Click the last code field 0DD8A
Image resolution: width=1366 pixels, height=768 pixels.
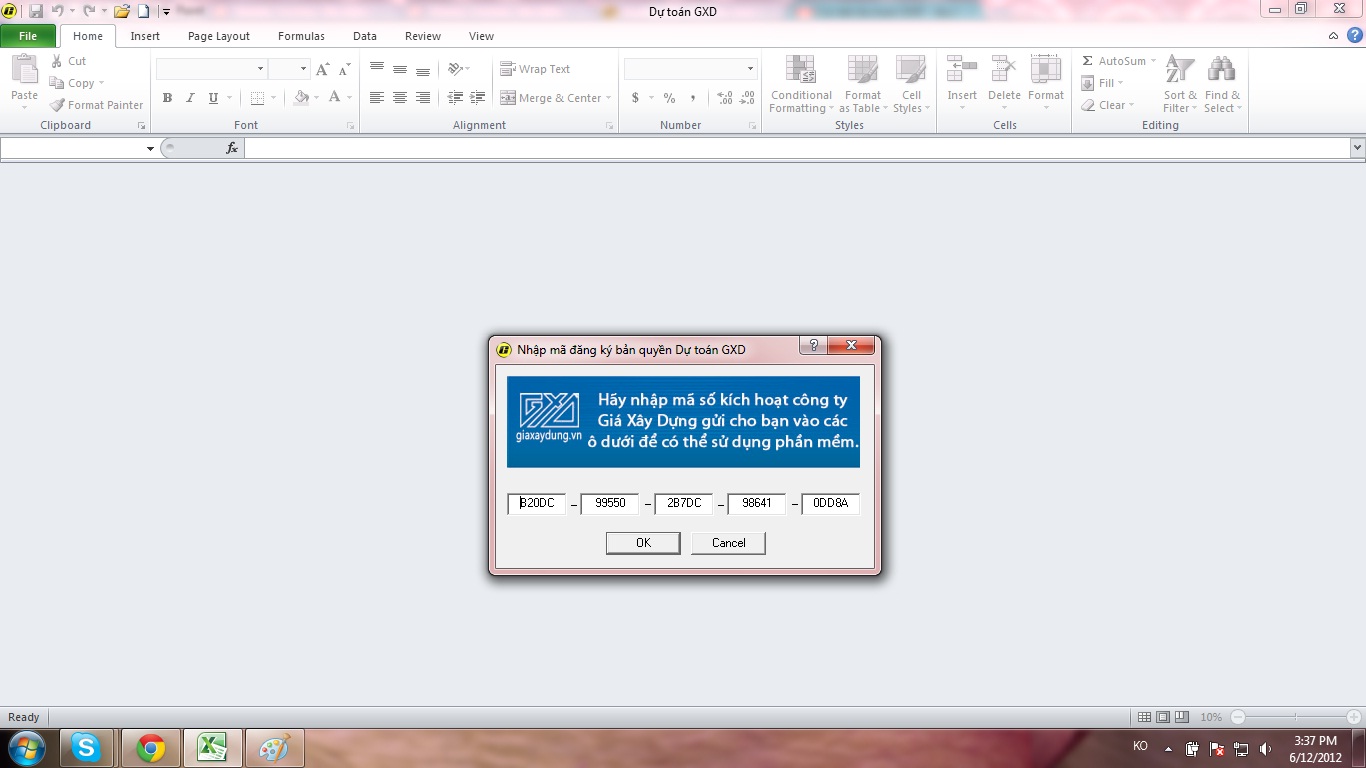(830, 503)
